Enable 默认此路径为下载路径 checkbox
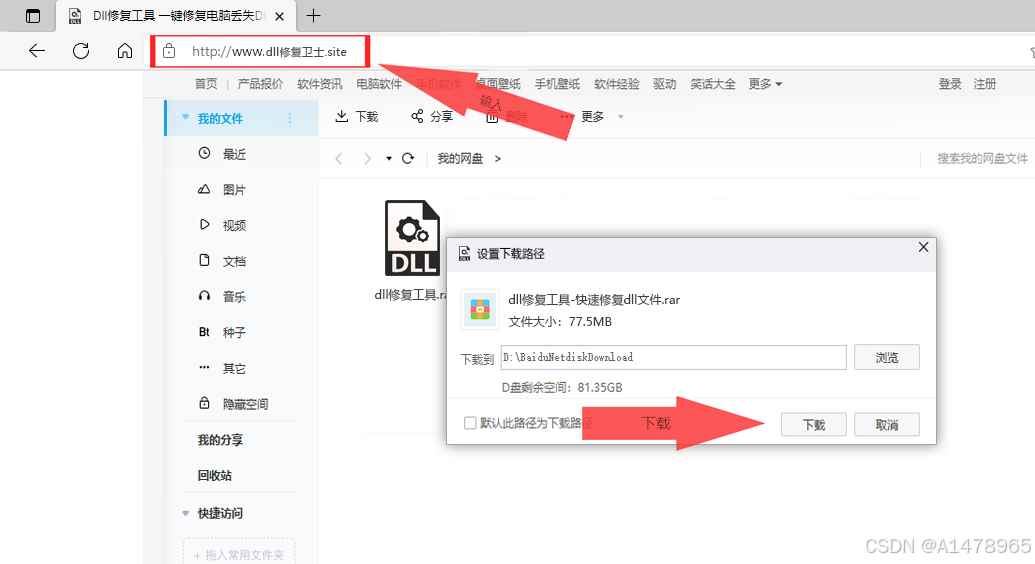The image size is (1035, 564). (470, 423)
